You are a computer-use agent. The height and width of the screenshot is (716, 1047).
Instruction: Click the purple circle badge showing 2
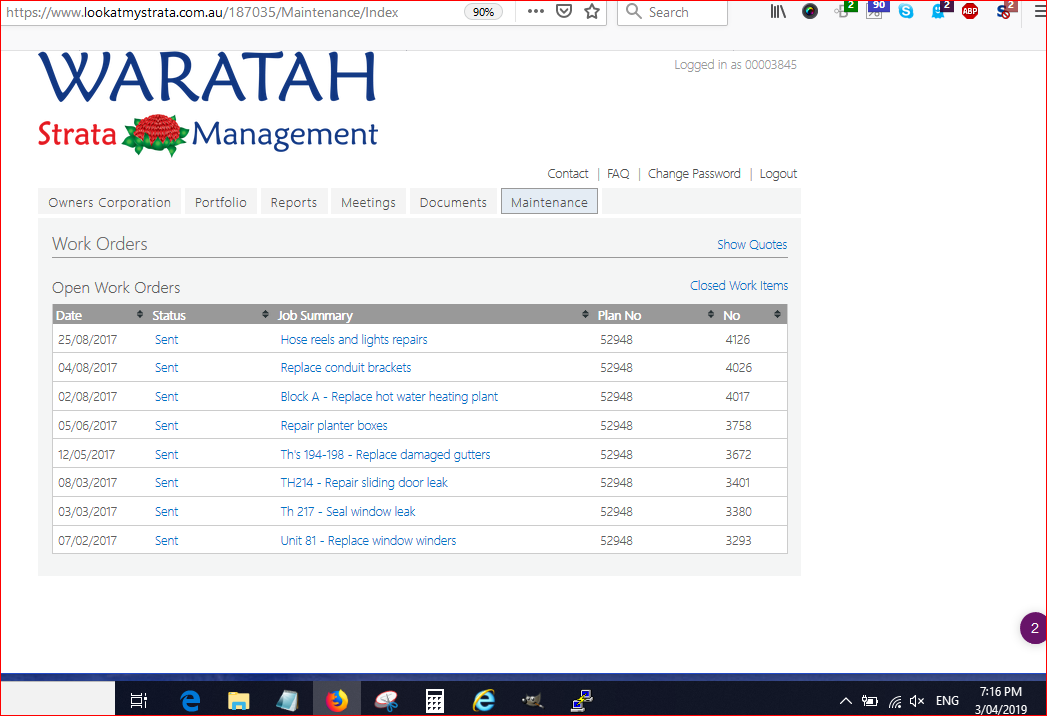pyautogui.click(x=1034, y=628)
